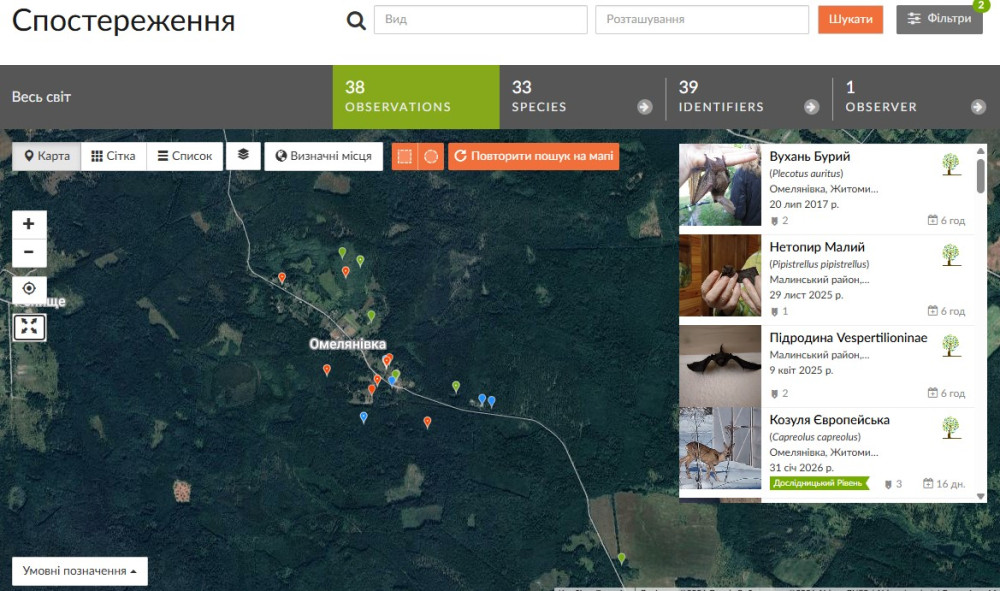Open the Фільтри filter panel
Viewport: 1000px width, 591px height.
(x=939, y=19)
